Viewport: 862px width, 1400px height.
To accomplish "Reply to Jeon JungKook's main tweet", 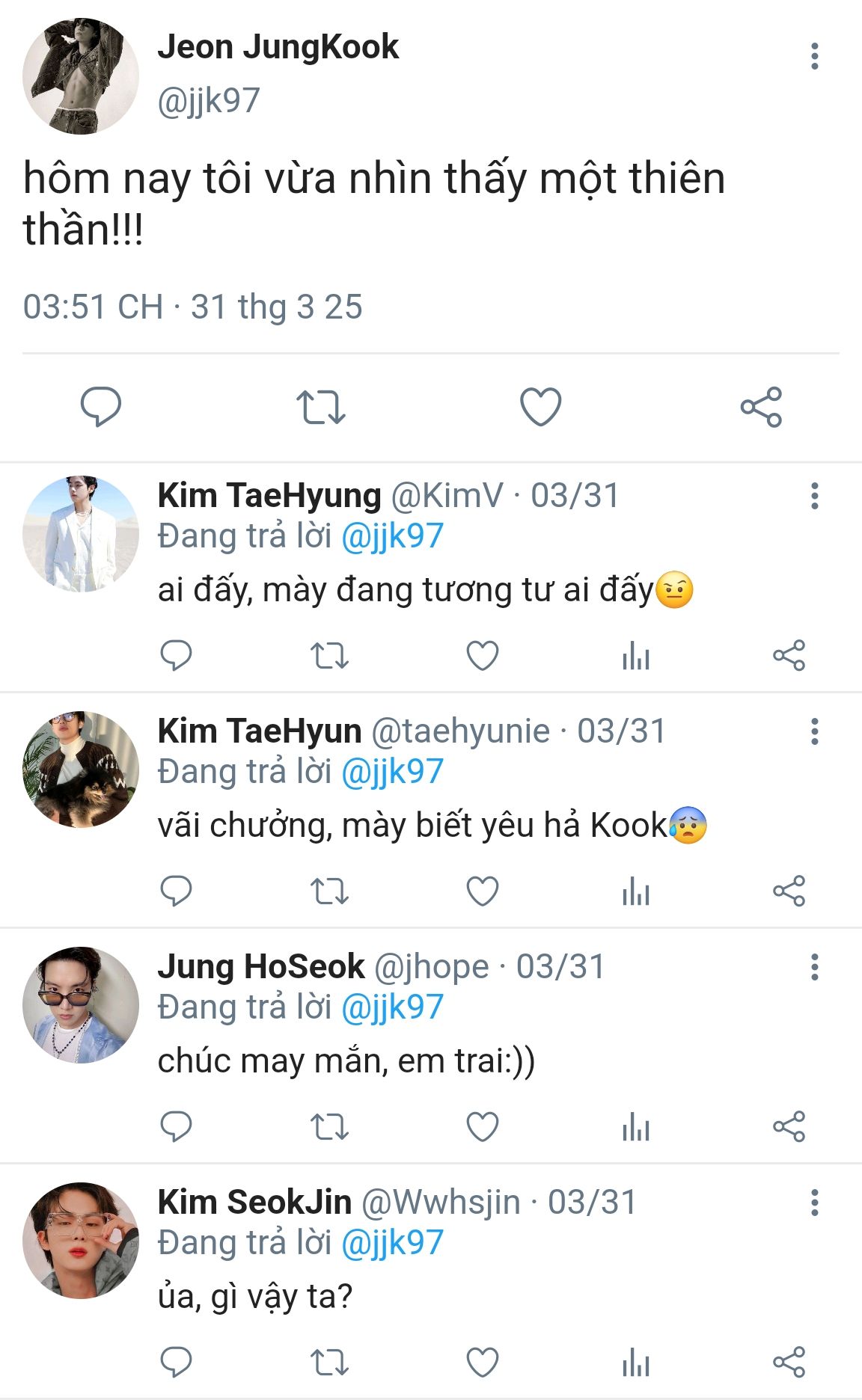I will pyautogui.click(x=100, y=407).
